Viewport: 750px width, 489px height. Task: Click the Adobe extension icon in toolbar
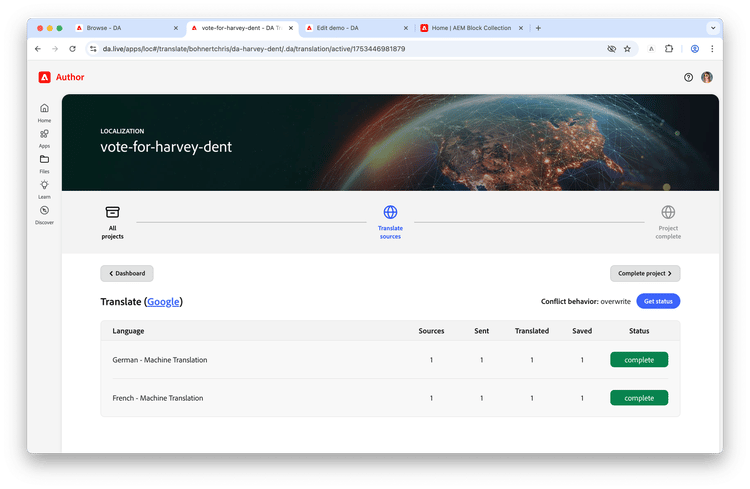point(651,49)
